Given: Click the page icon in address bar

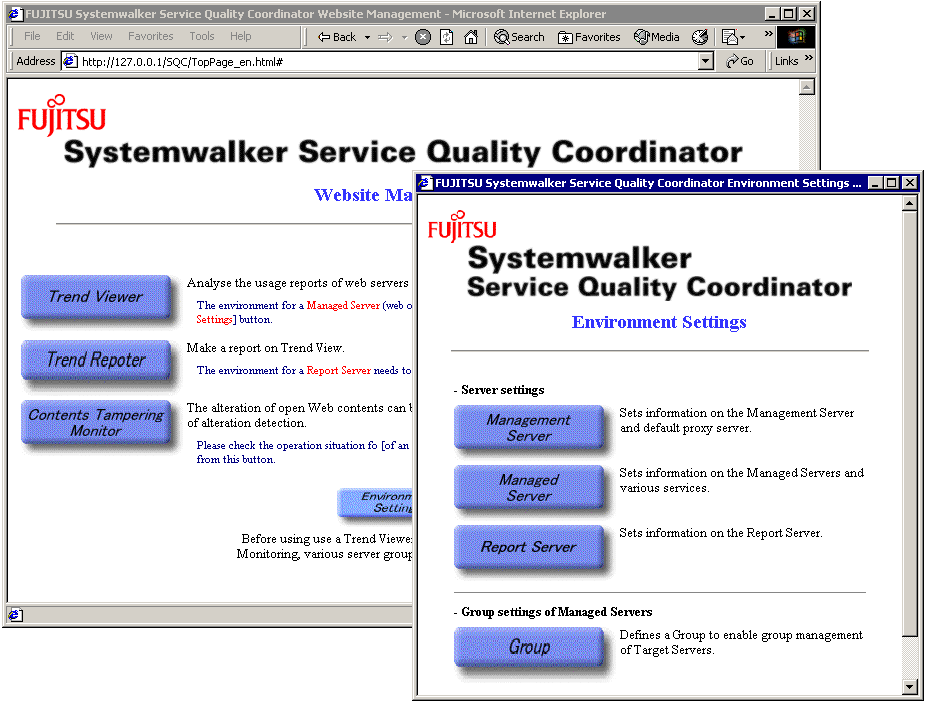Looking at the screenshot, I should click(x=71, y=61).
